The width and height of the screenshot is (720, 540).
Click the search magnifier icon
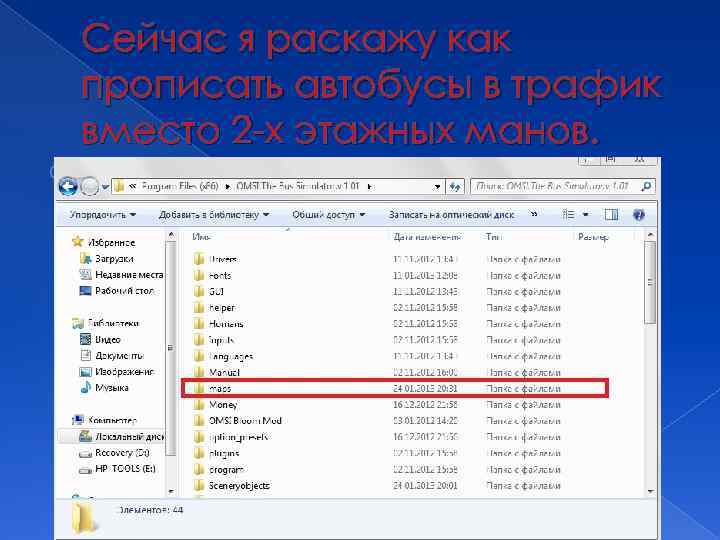647,186
